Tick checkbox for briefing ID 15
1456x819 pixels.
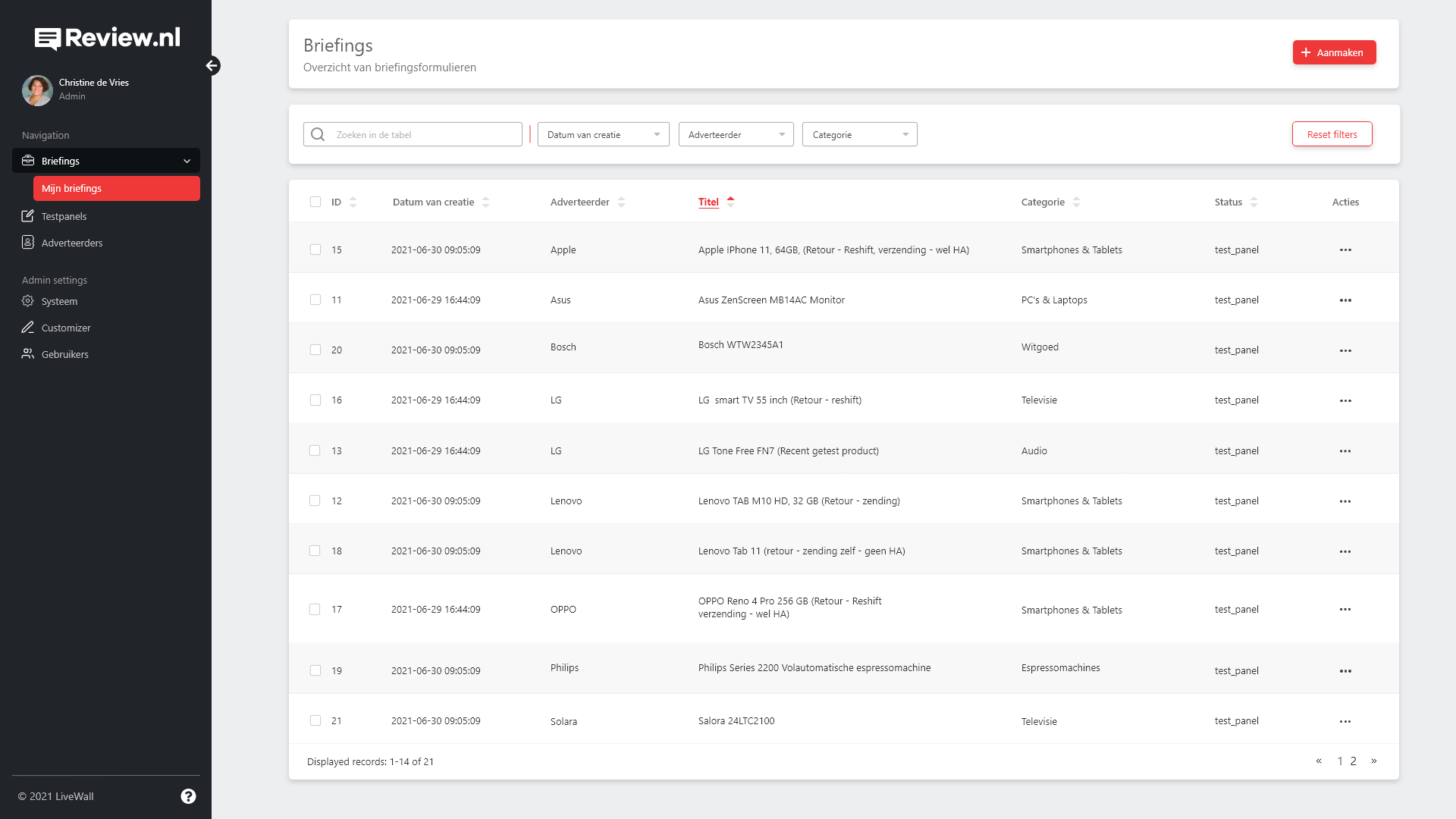coord(315,249)
